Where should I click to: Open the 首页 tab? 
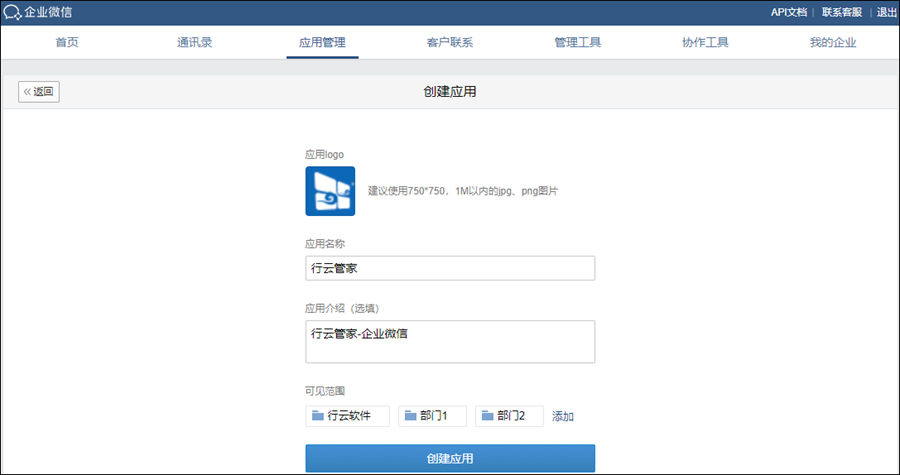tap(67, 43)
